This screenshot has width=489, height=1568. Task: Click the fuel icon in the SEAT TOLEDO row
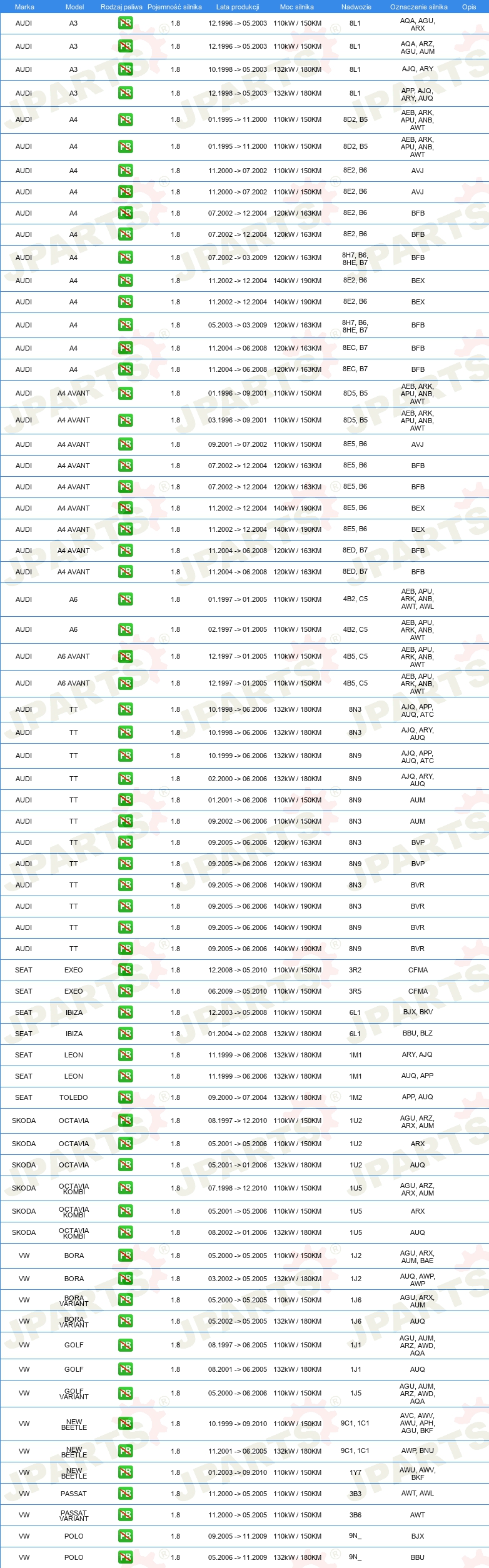126,1098
